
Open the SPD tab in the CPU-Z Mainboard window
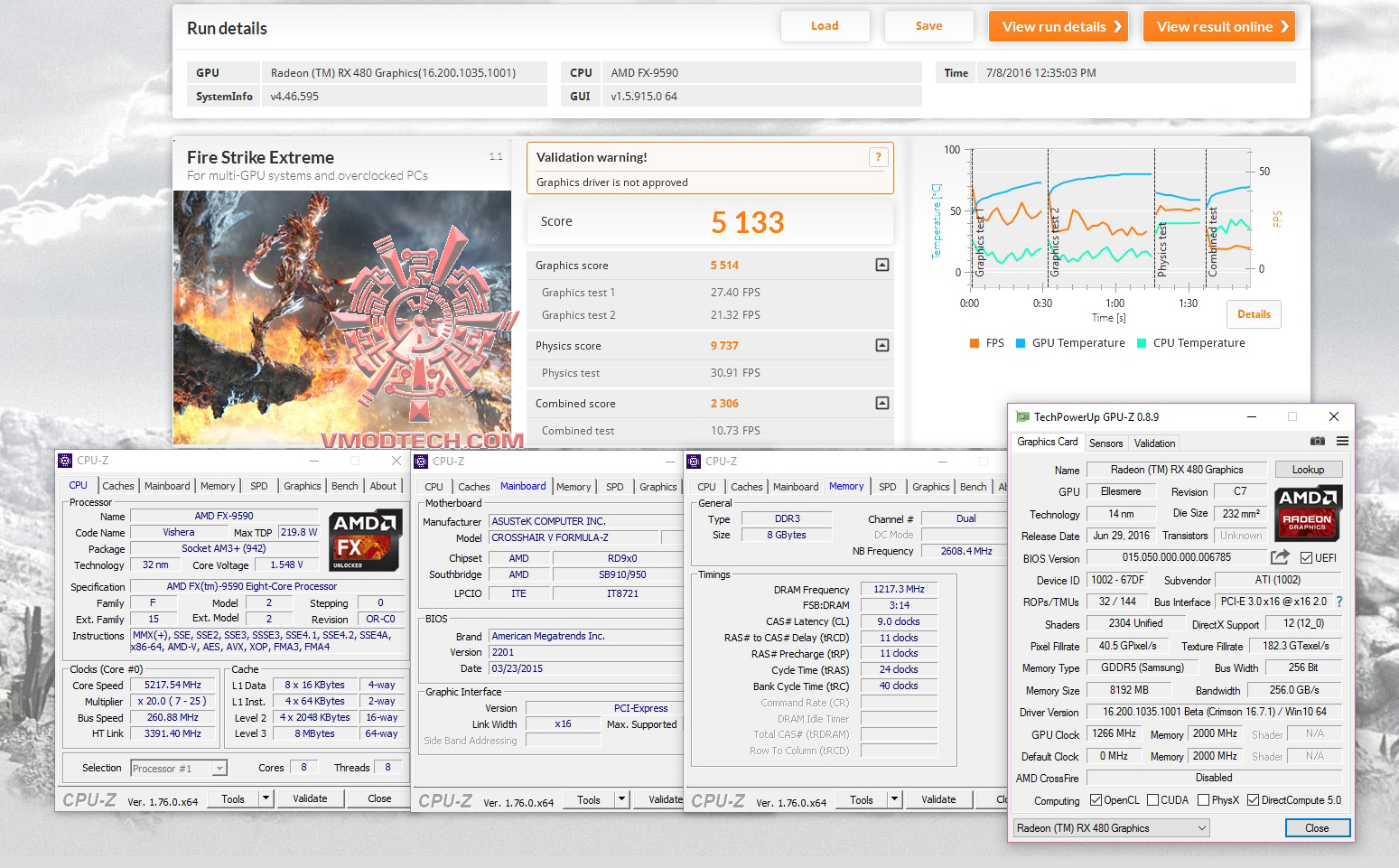point(615,487)
